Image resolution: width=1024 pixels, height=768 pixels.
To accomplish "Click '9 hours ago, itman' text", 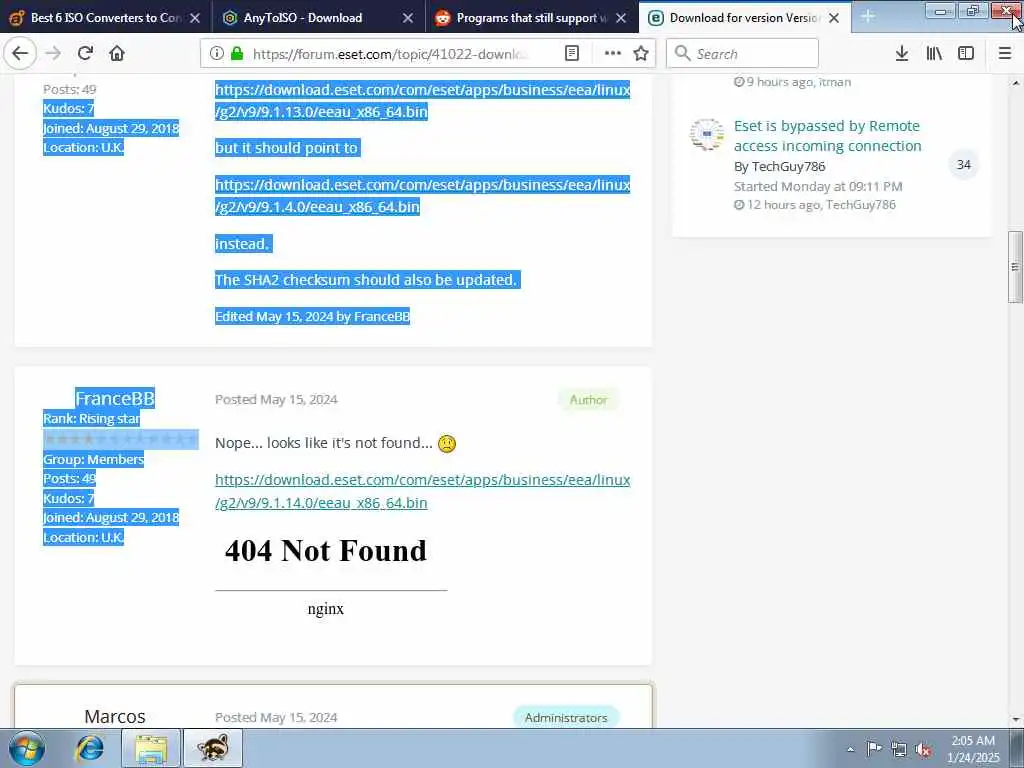I will [x=792, y=82].
